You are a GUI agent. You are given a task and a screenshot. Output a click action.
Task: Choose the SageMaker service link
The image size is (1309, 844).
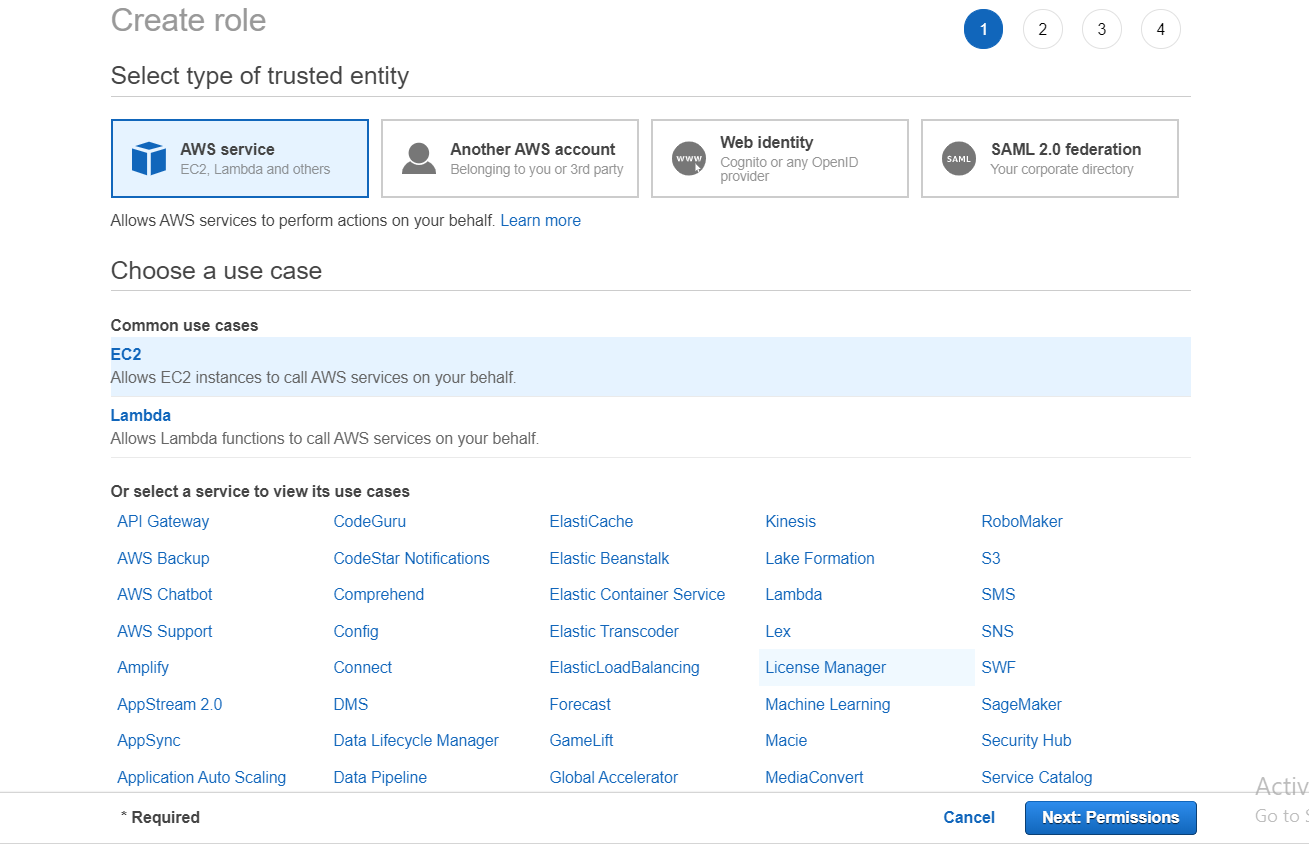tap(1021, 705)
